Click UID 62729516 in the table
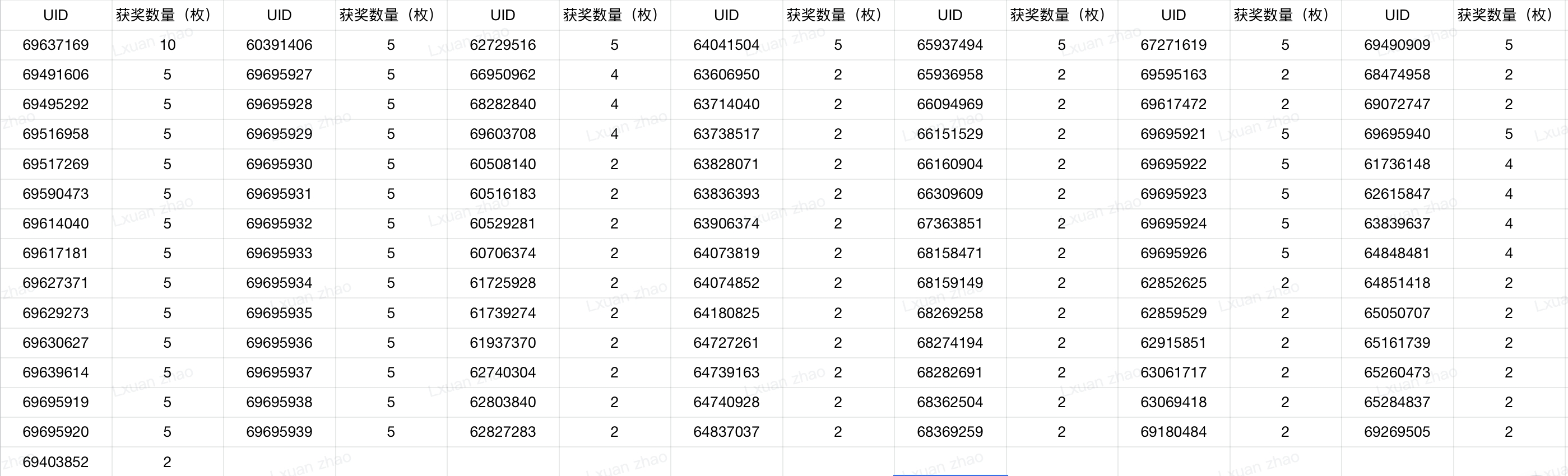The image size is (1568, 476). (502, 45)
